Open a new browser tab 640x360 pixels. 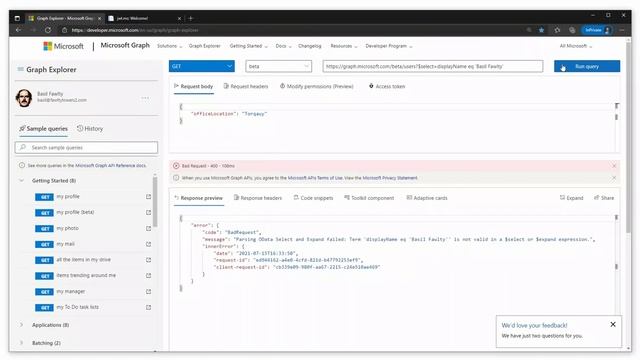[191, 18]
